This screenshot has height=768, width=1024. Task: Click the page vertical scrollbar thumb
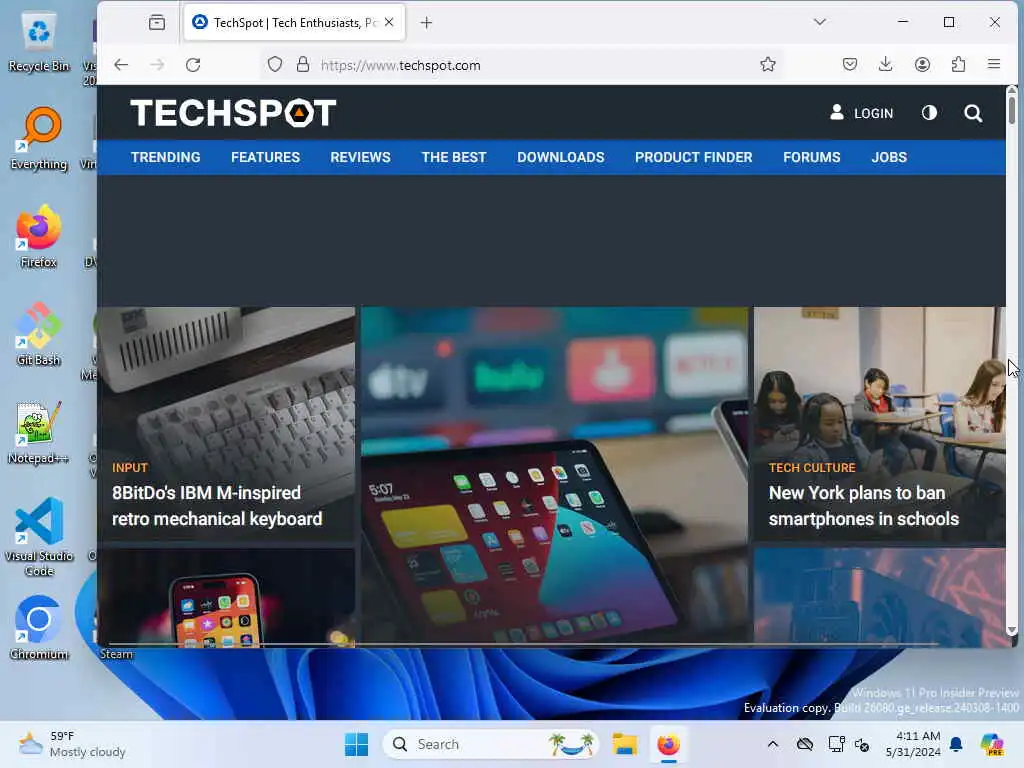(1012, 109)
